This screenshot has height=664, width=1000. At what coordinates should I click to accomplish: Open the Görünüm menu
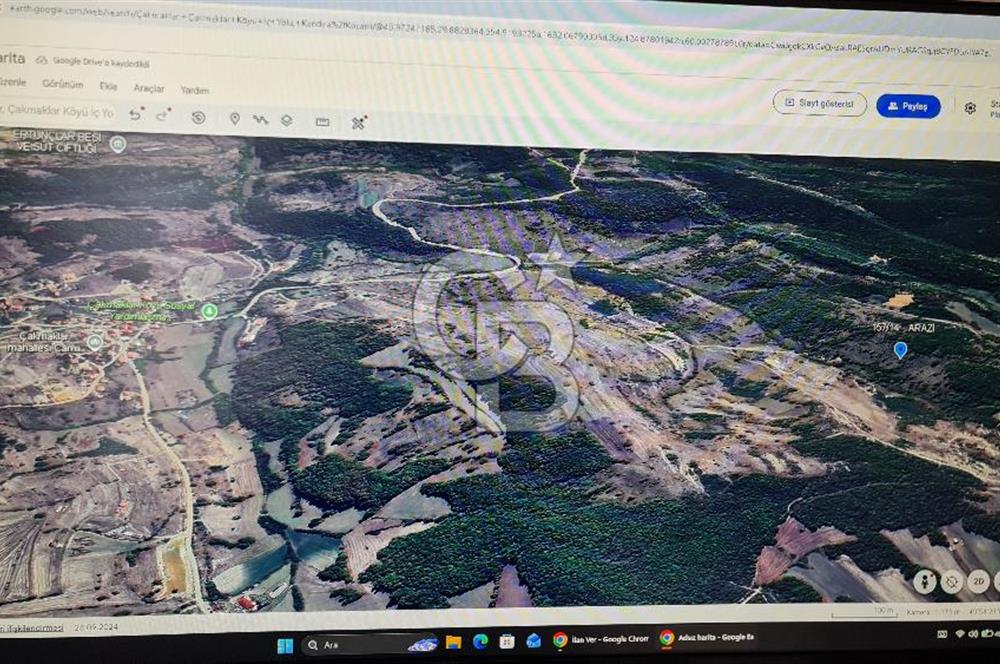tap(62, 85)
